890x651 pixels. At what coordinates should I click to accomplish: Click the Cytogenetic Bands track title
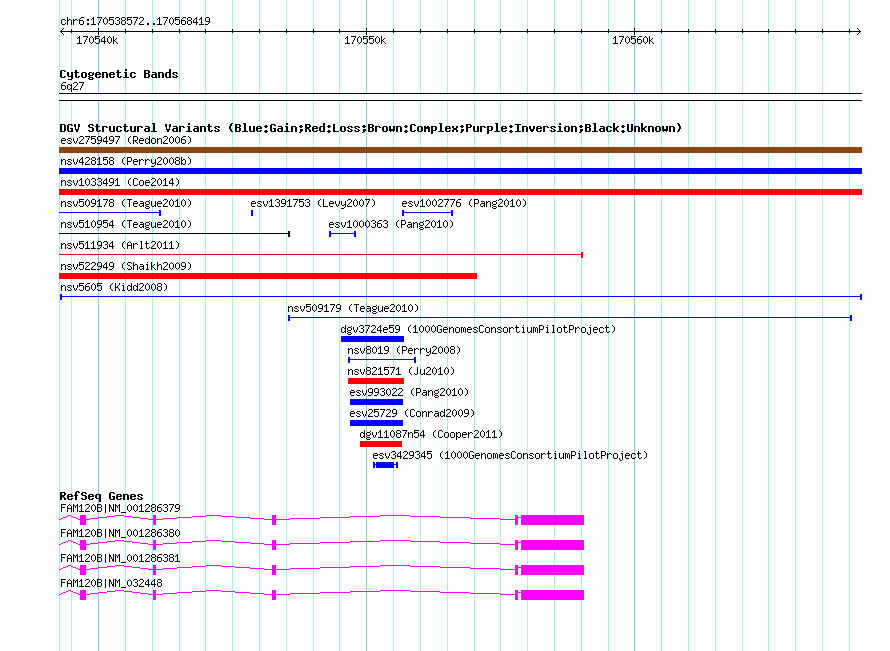click(119, 74)
